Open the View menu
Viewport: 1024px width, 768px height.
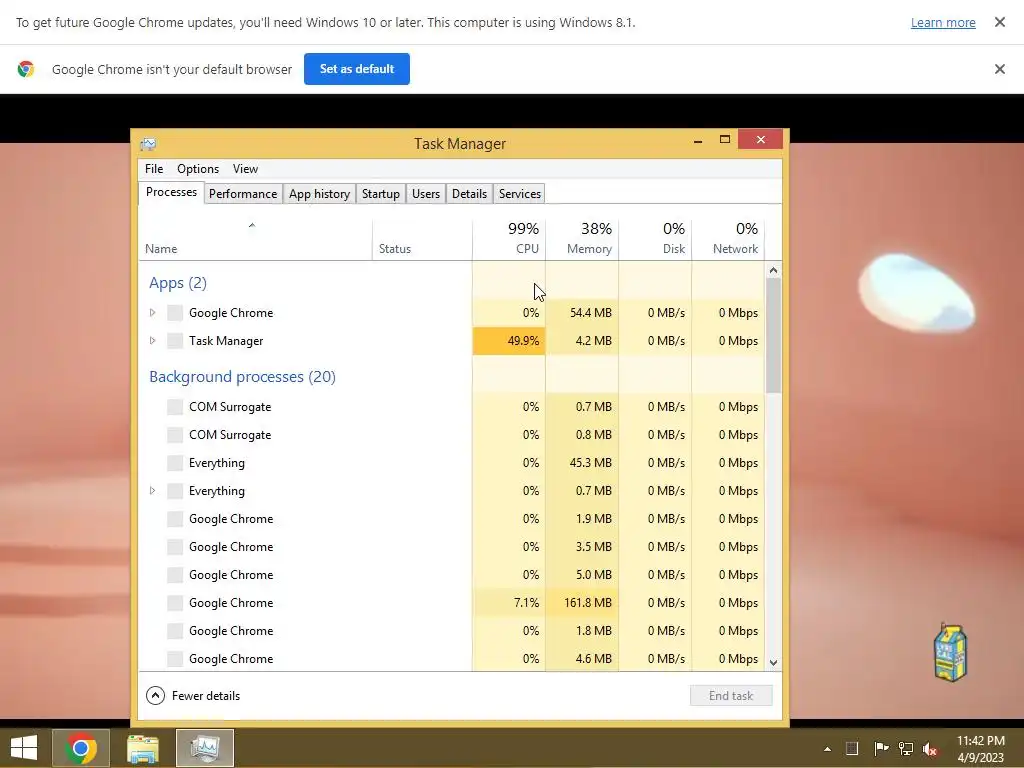[246, 168]
